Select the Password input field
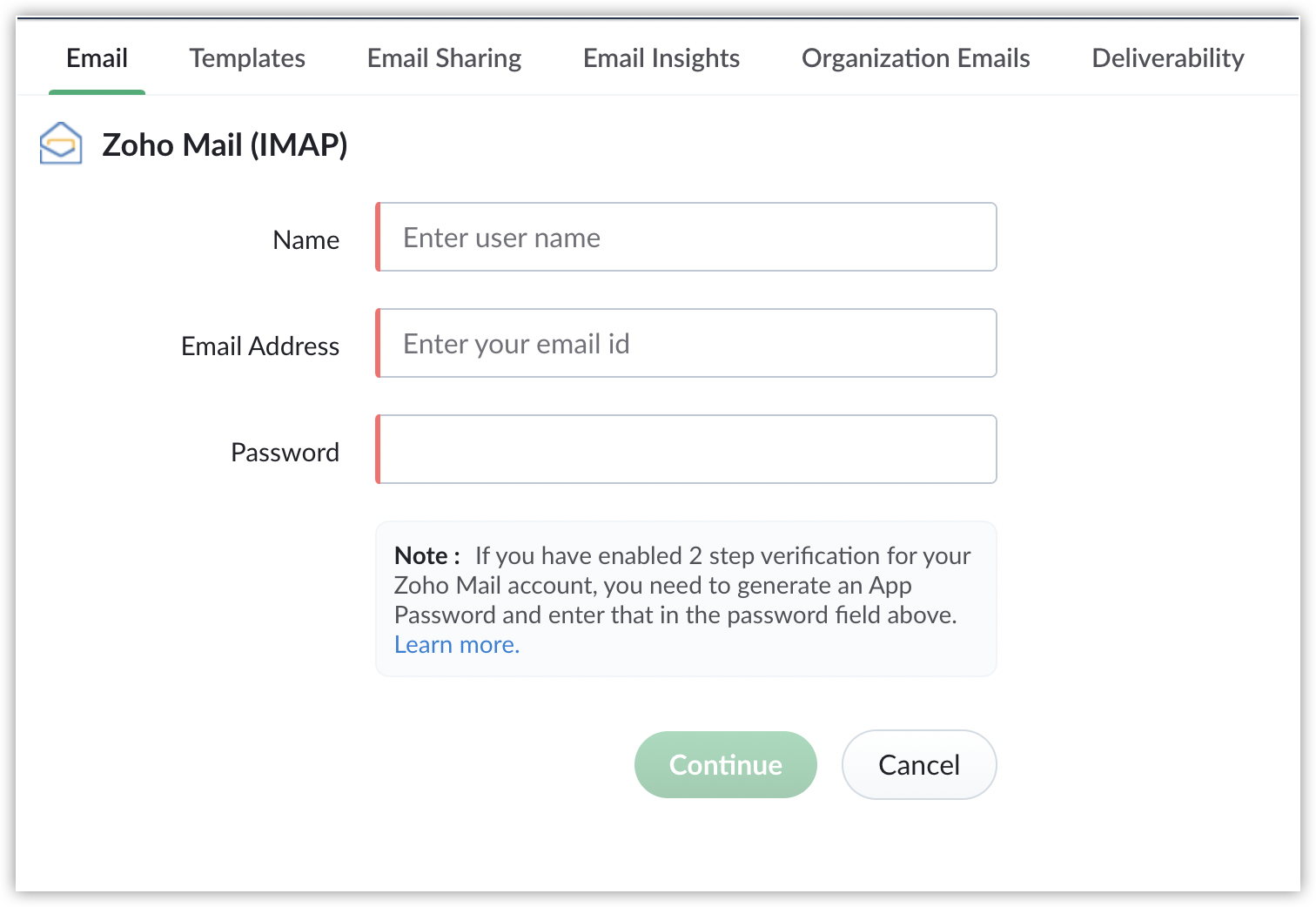The width and height of the screenshot is (1316, 907). click(x=686, y=449)
